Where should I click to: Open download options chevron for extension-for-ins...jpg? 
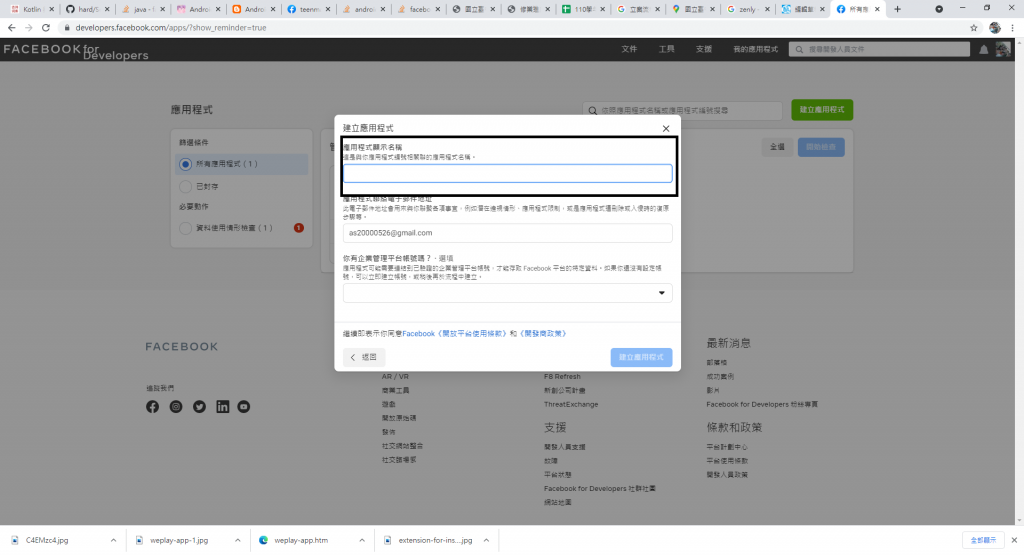click(x=486, y=541)
